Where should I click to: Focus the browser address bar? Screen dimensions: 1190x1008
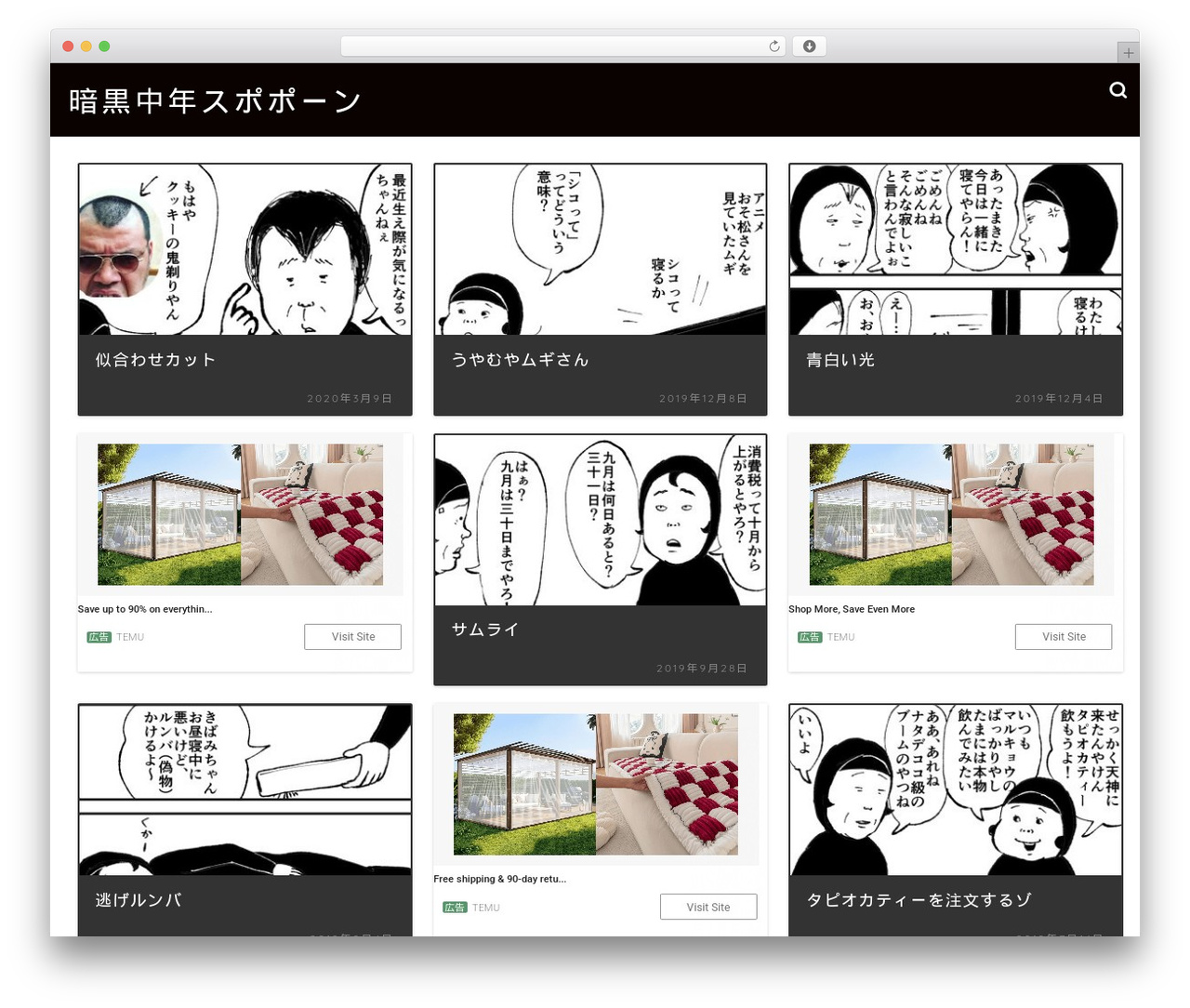(x=562, y=46)
